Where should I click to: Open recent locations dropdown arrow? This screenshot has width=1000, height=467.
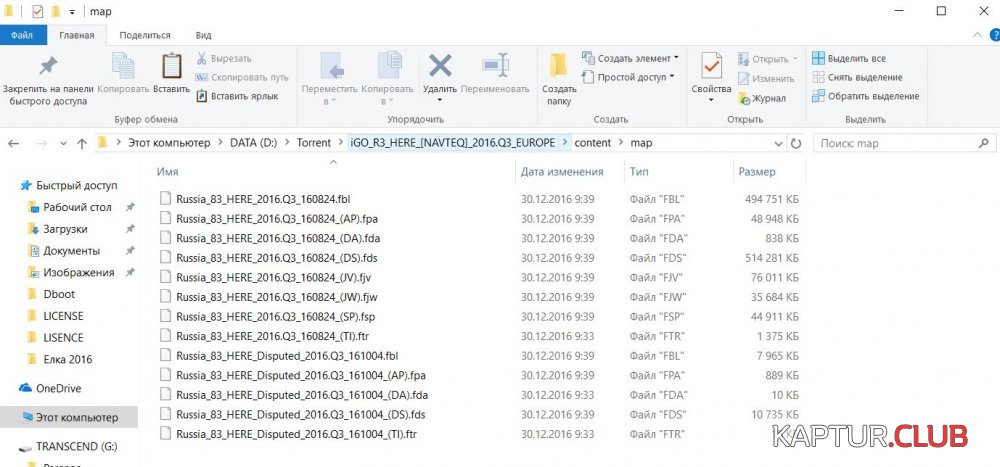[x=63, y=144]
